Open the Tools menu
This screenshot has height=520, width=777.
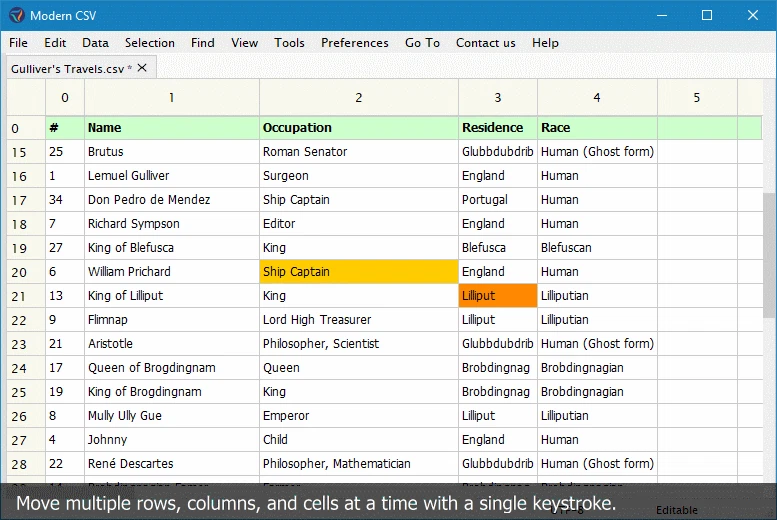pyautogui.click(x=289, y=43)
